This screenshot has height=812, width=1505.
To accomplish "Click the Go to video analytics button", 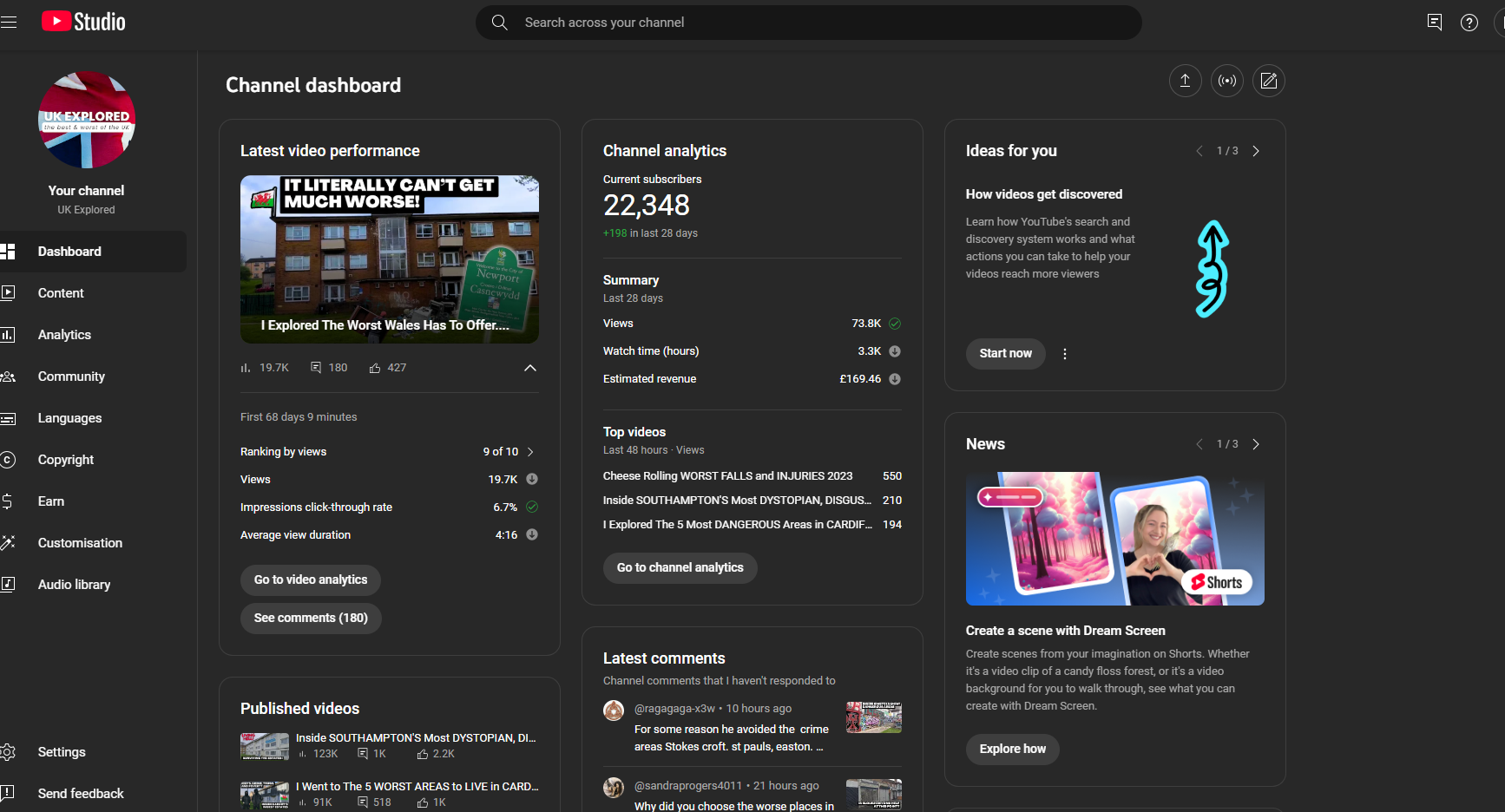I will pos(311,580).
